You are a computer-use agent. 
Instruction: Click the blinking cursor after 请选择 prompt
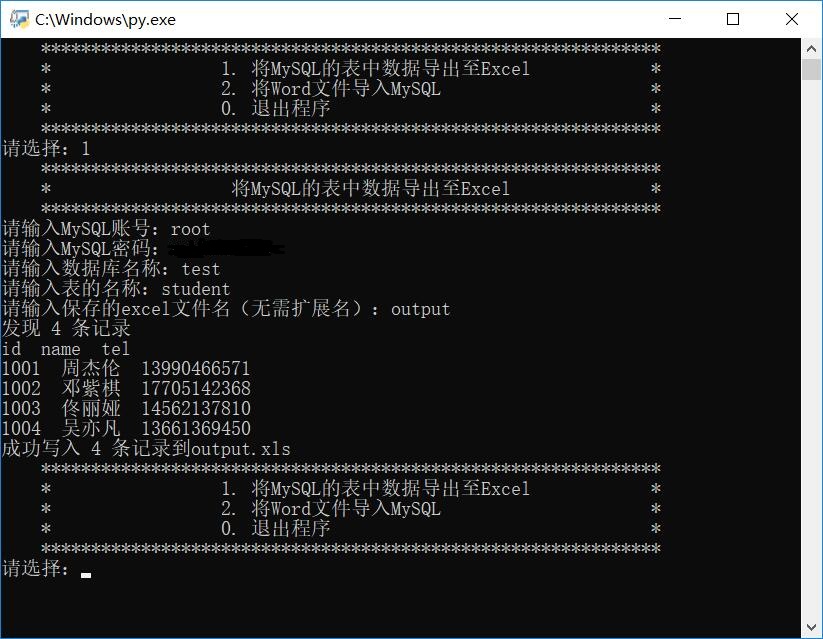[84, 573]
